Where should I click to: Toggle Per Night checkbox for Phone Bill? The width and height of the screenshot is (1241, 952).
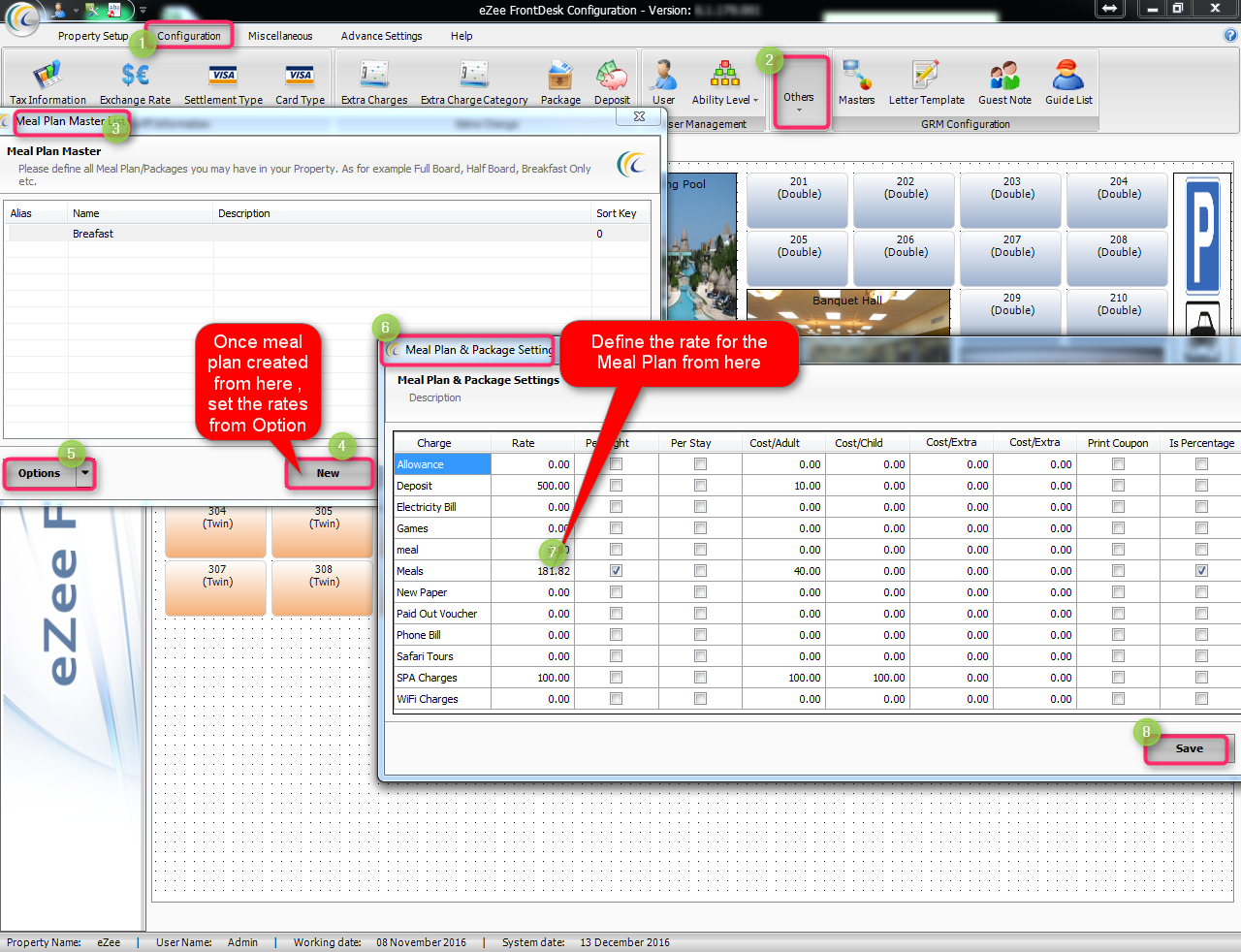616,635
